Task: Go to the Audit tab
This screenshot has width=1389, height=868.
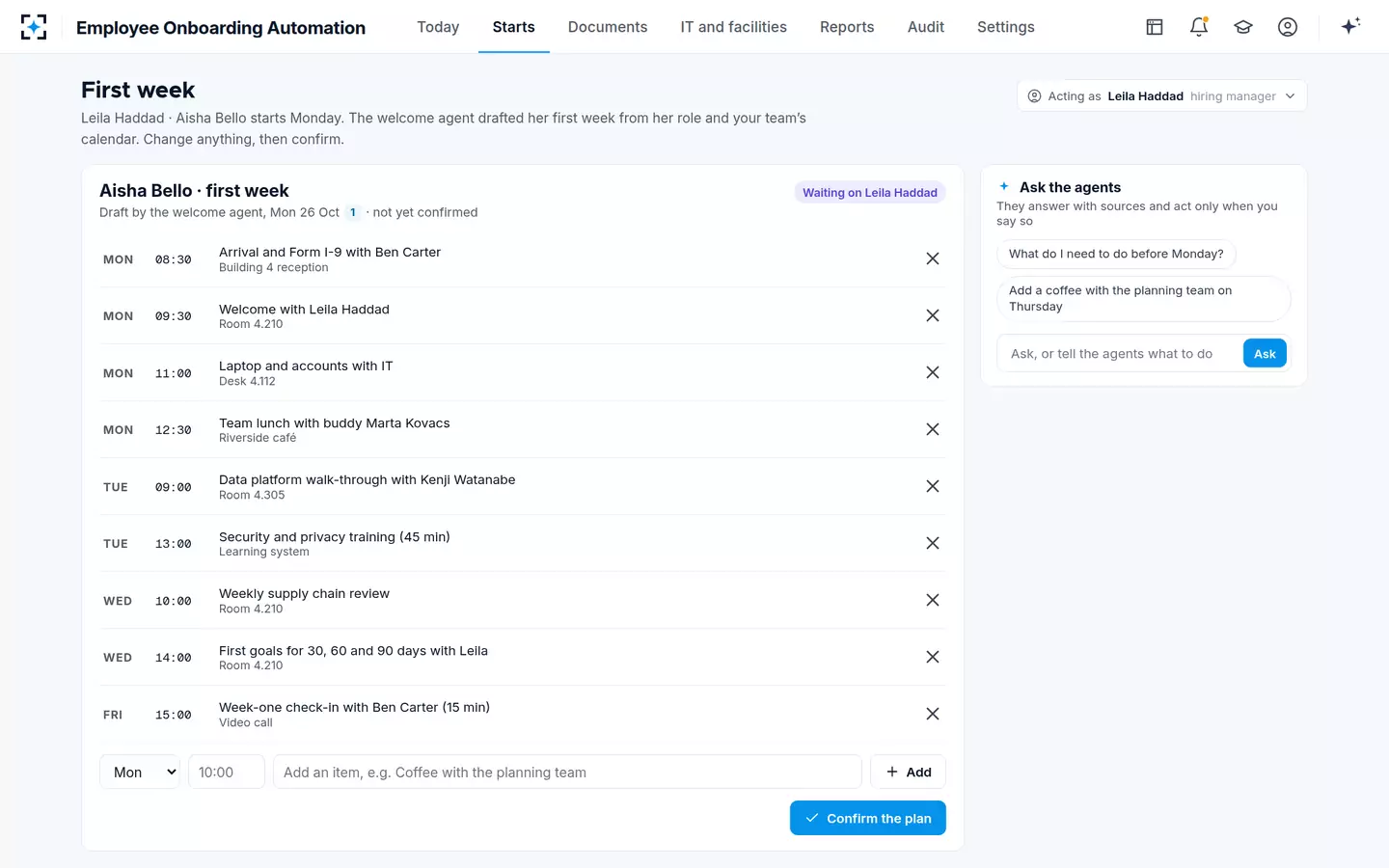Action: (926, 27)
